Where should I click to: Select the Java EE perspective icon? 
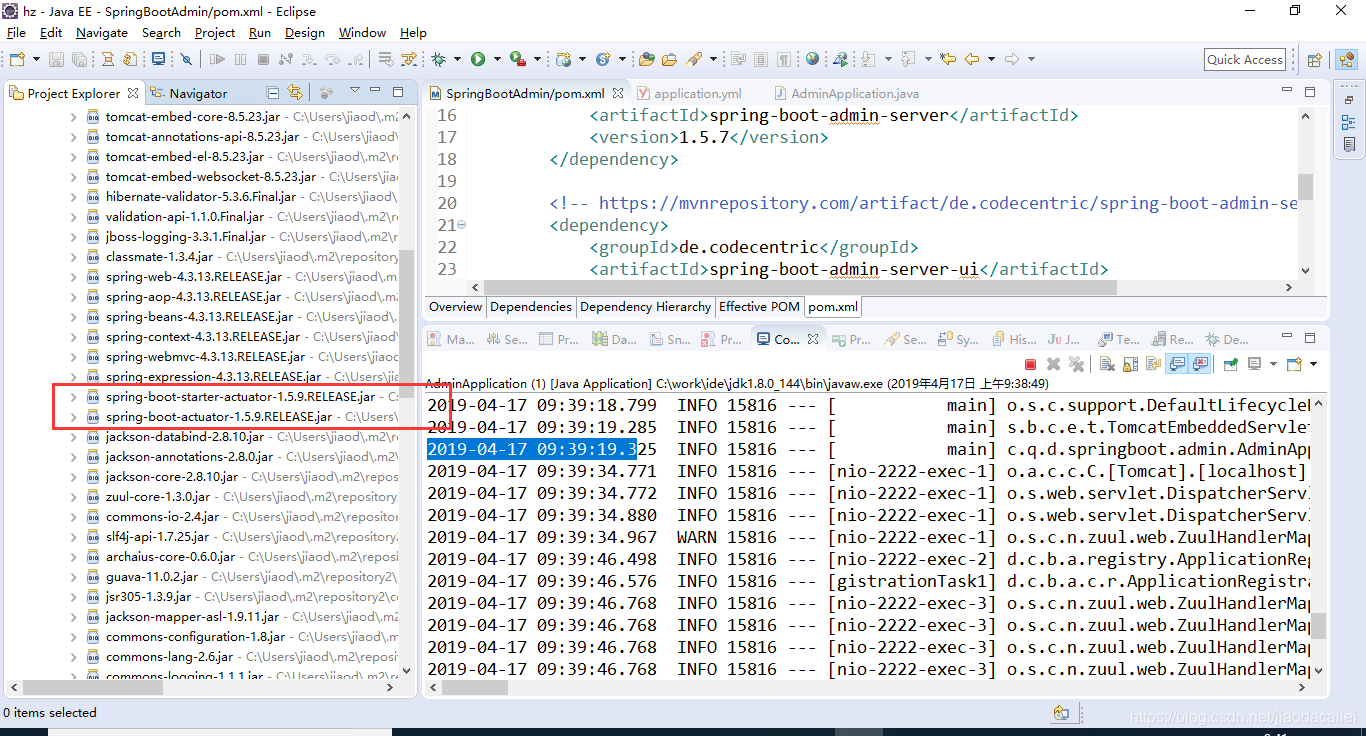pyautogui.click(x=1346, y=60)
